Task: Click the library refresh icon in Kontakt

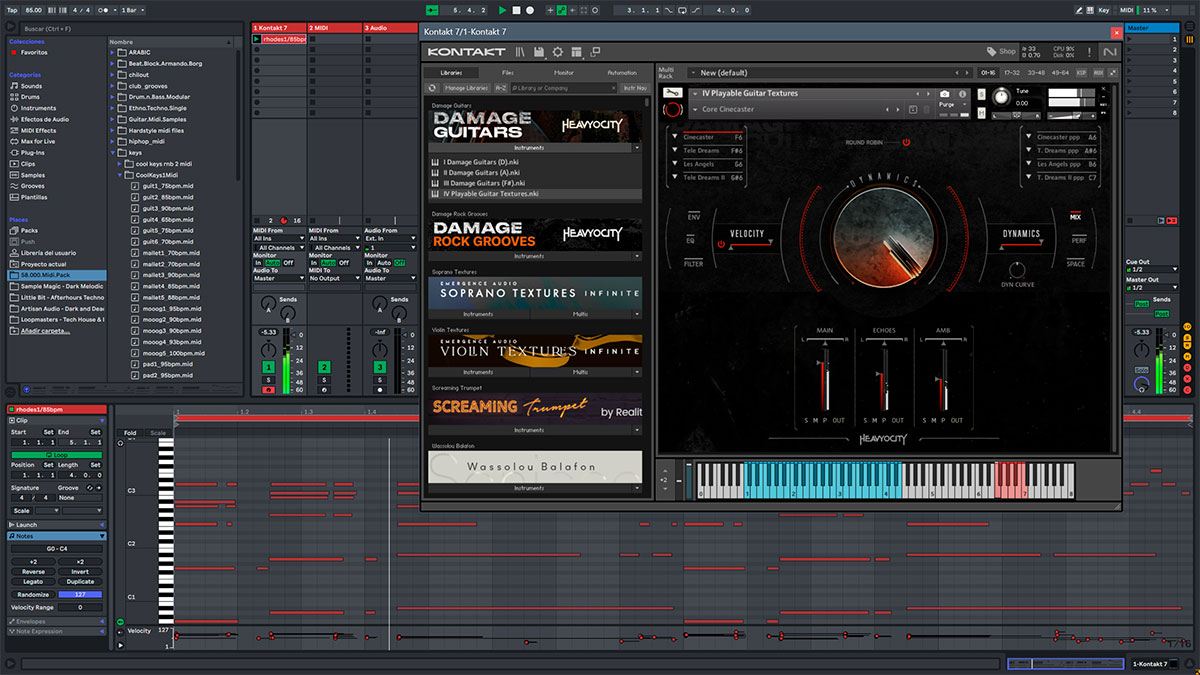Action: pos(432,88)
